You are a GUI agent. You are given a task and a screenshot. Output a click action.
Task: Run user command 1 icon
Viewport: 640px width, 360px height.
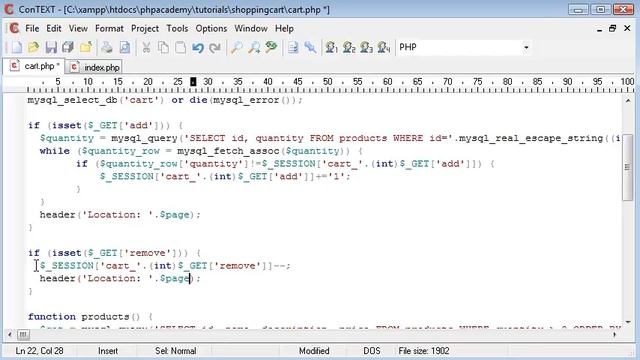[331, 47]
